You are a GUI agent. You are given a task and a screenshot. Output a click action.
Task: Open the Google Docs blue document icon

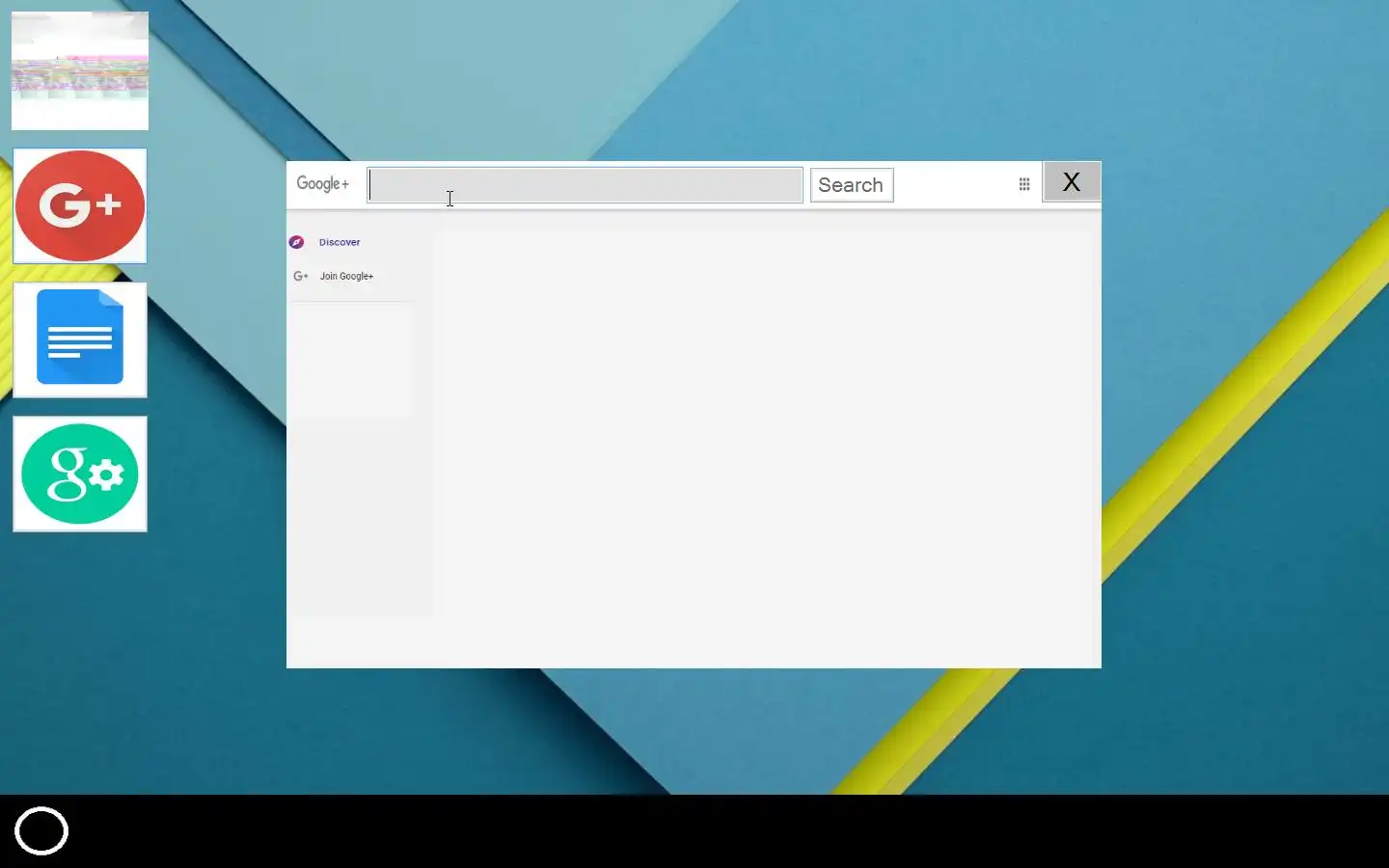coord(80,339)
